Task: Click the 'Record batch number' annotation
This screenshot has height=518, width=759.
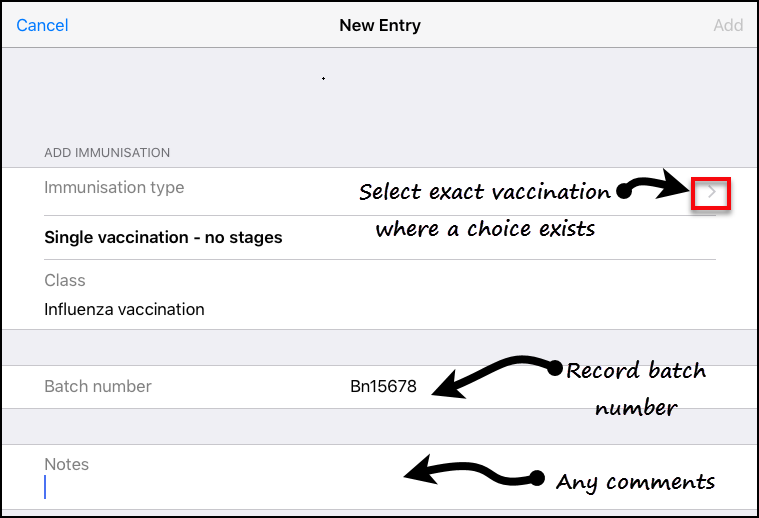Action: [x=635, y=388]
